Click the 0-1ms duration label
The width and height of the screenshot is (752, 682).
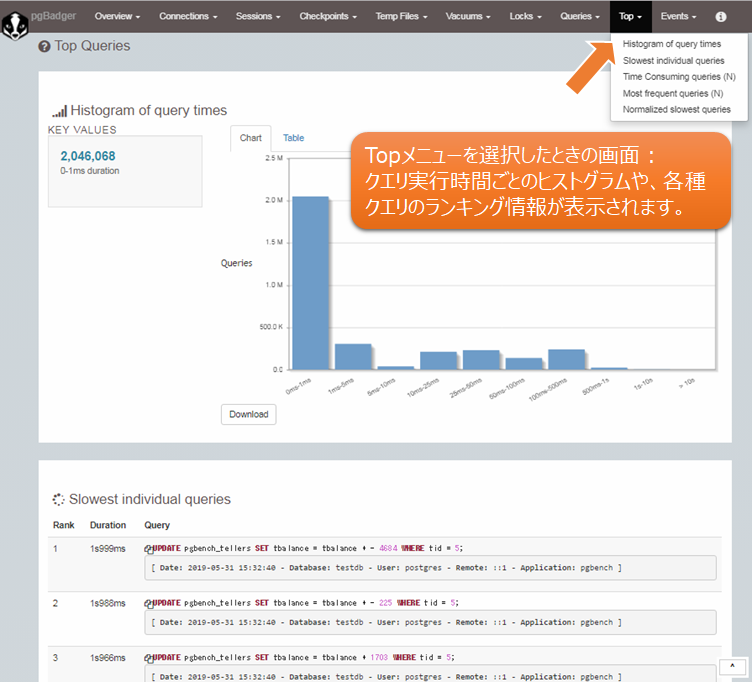tap(90, 171)
